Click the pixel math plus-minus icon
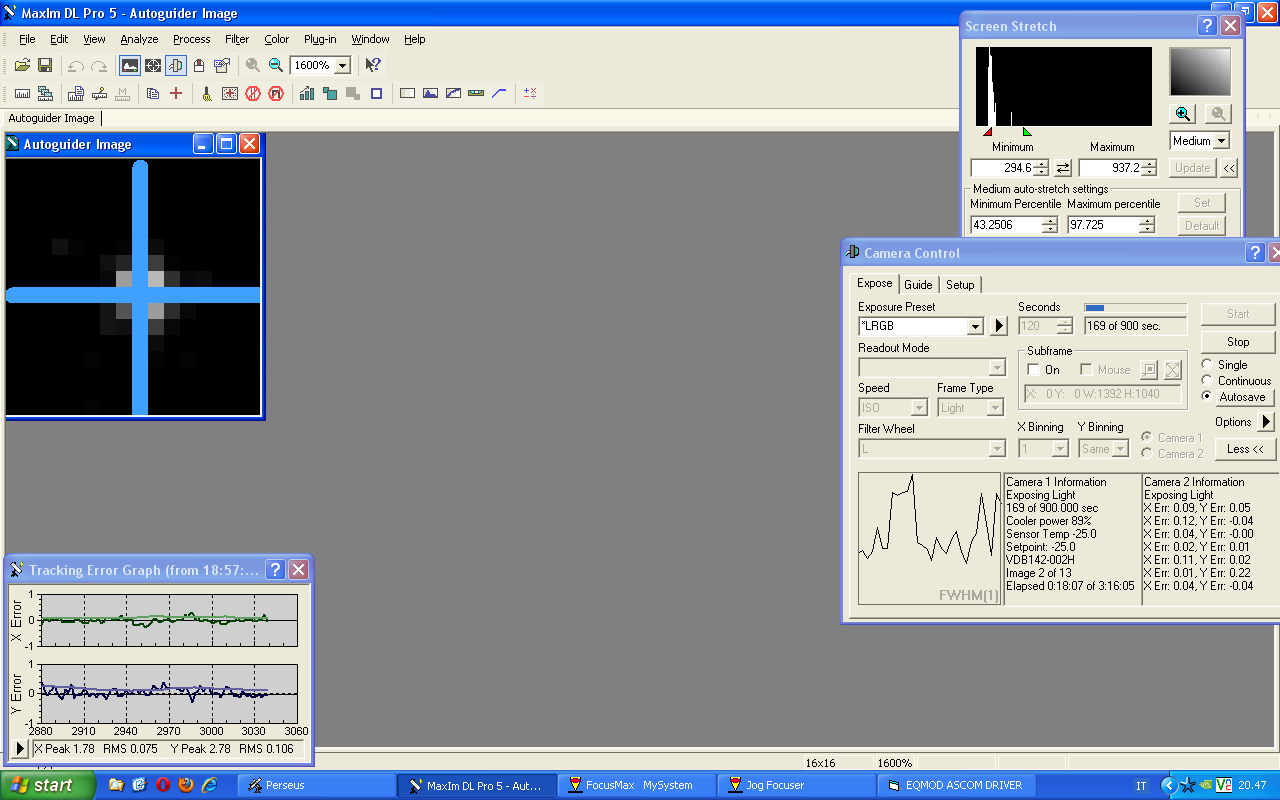Screen dimensions: 1280x800 click(530, 93)
